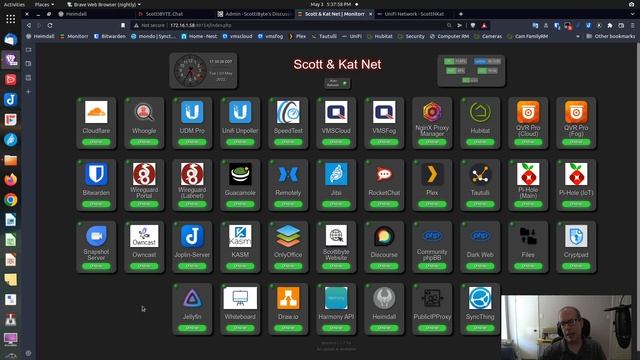Open the Files tile icon
640x360 pixels.
pos(528,236)
